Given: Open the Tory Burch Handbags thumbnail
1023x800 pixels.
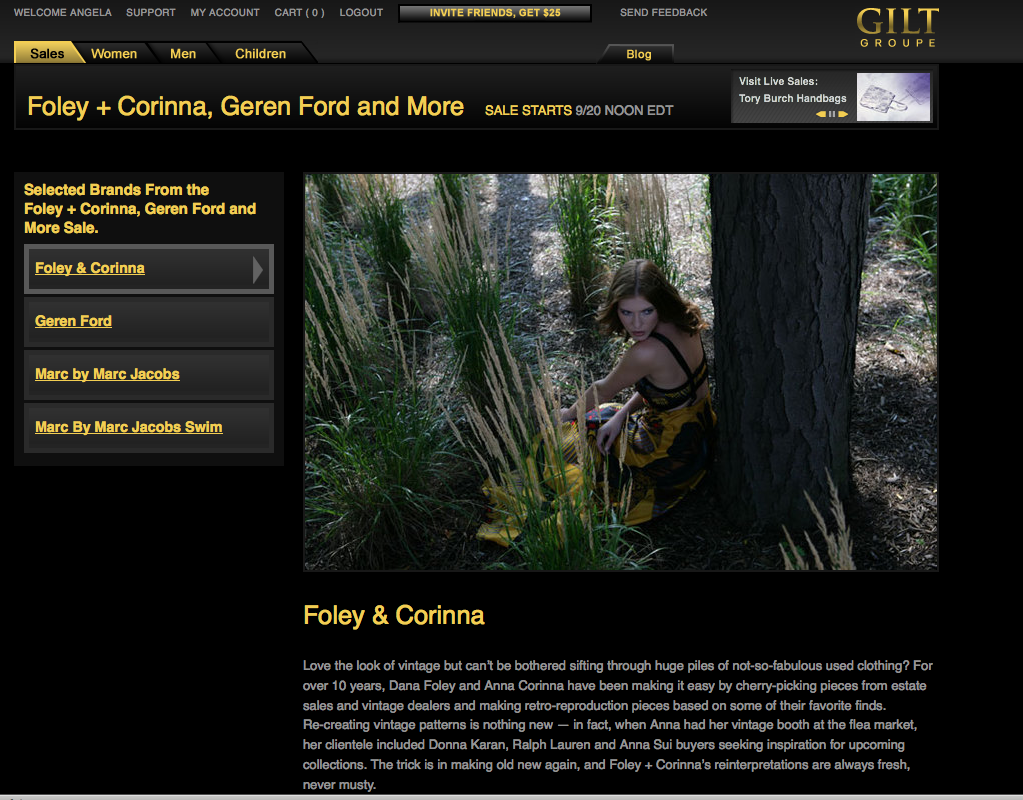Looking at the screenshot, I should 893,97.
